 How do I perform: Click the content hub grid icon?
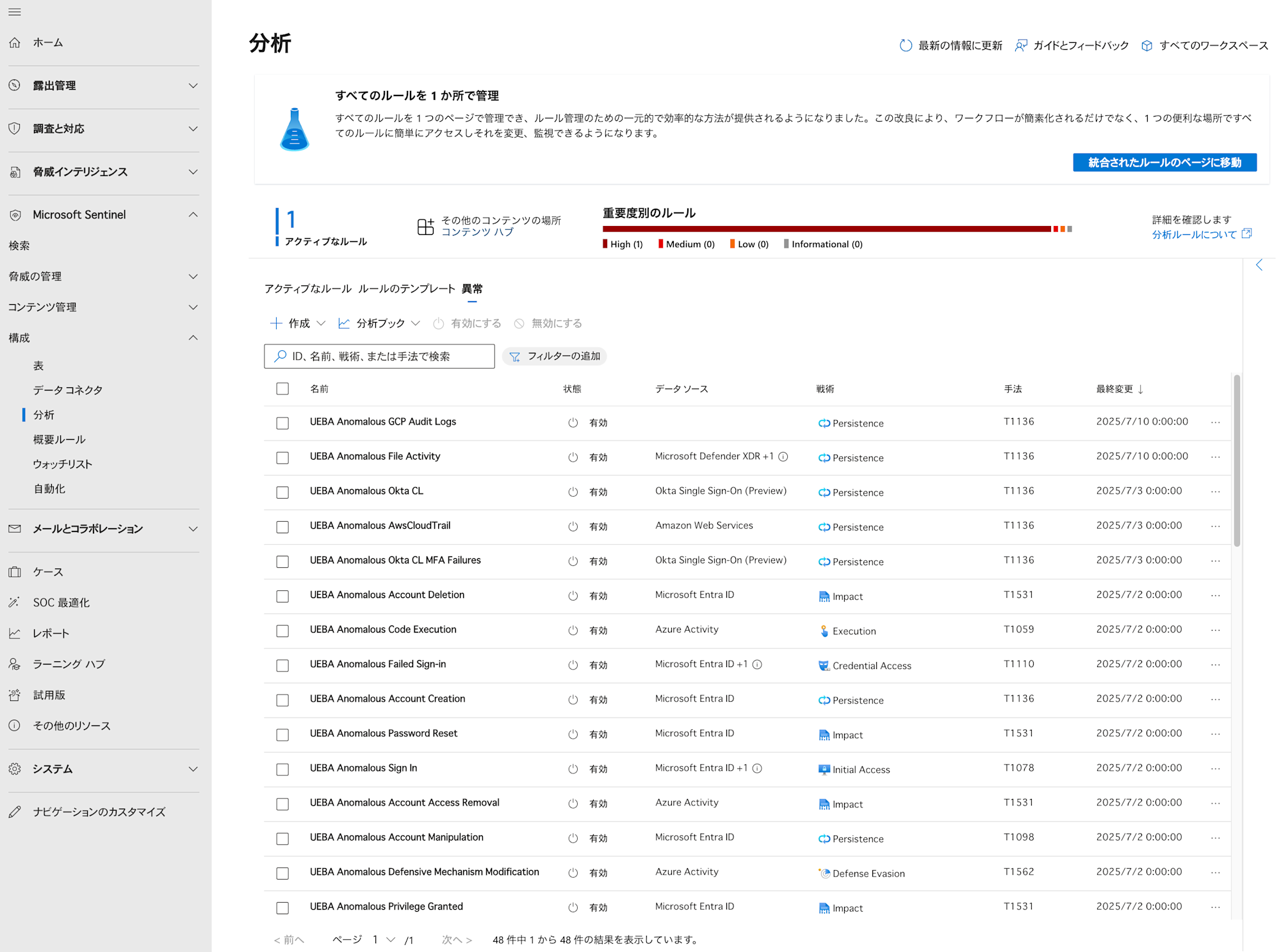pos(426,226)
